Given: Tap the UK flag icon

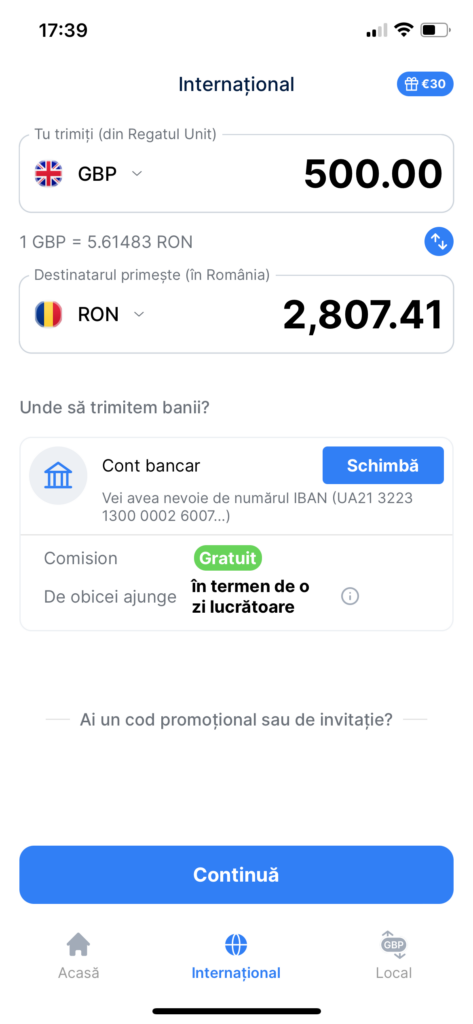Looking at the screenshot, I should 48,174.
